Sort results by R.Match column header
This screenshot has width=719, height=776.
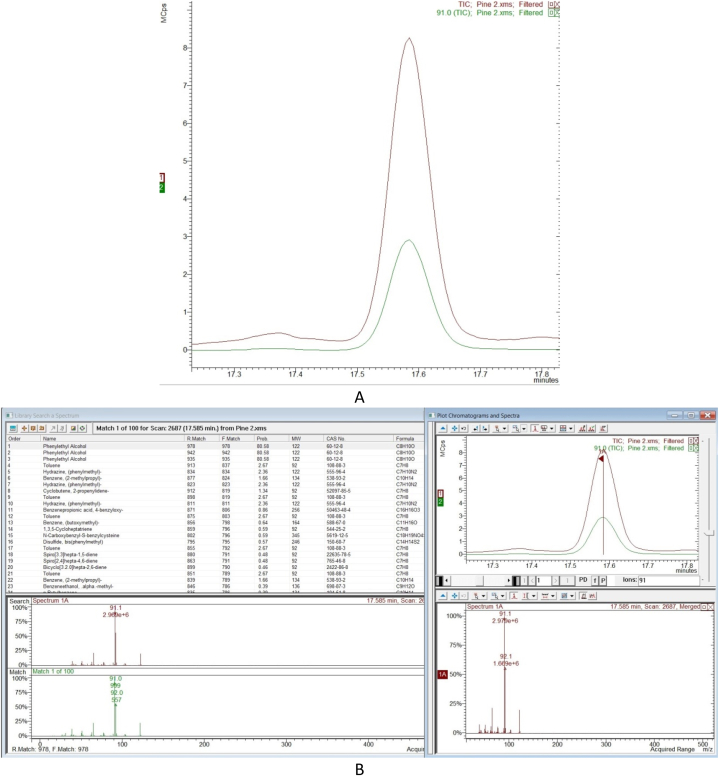194,438
